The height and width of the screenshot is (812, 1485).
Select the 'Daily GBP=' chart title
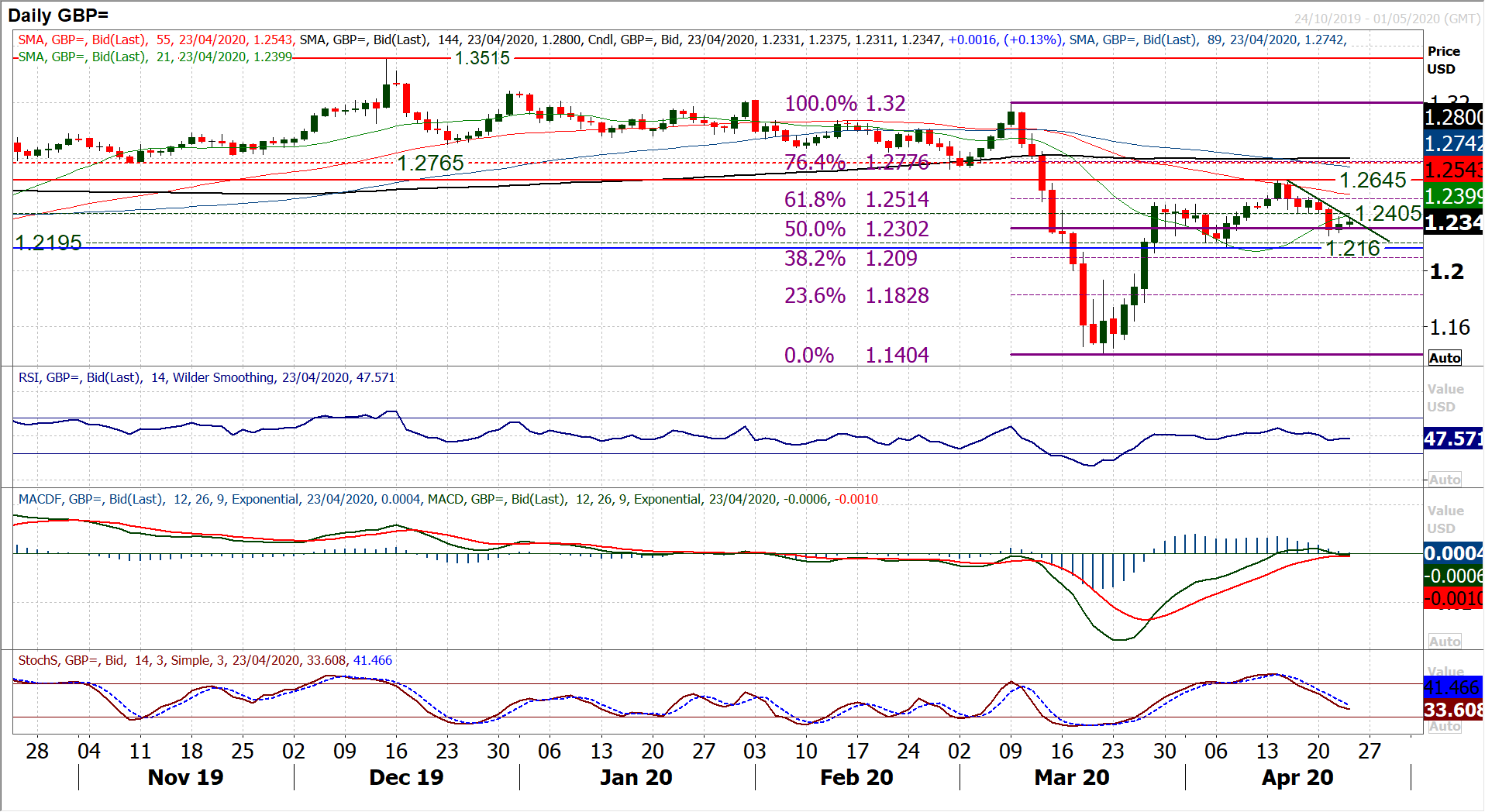(x=58, y=15)
